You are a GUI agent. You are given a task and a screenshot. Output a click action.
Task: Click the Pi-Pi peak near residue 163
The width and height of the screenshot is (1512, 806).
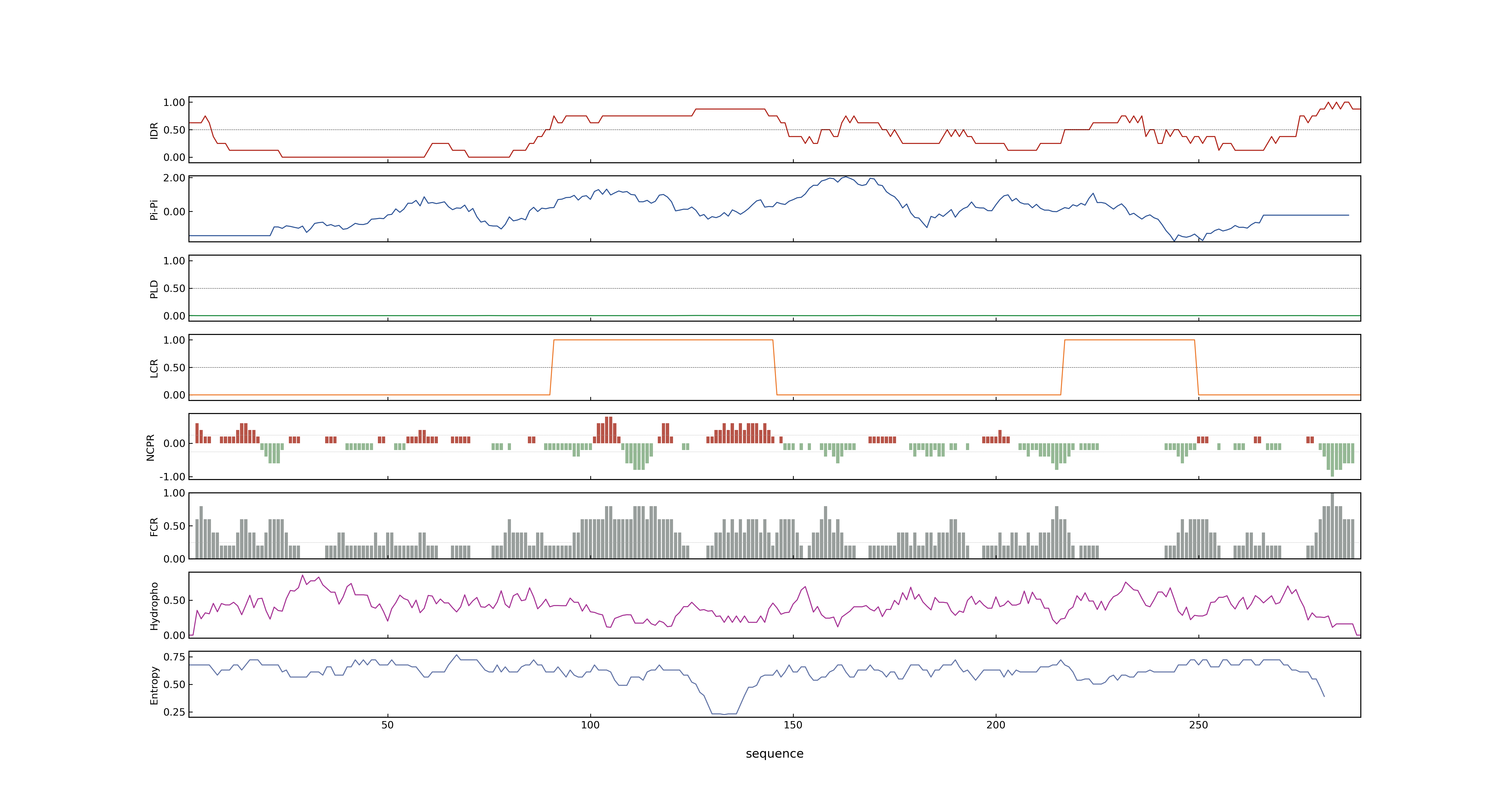(x=845, y=178)
